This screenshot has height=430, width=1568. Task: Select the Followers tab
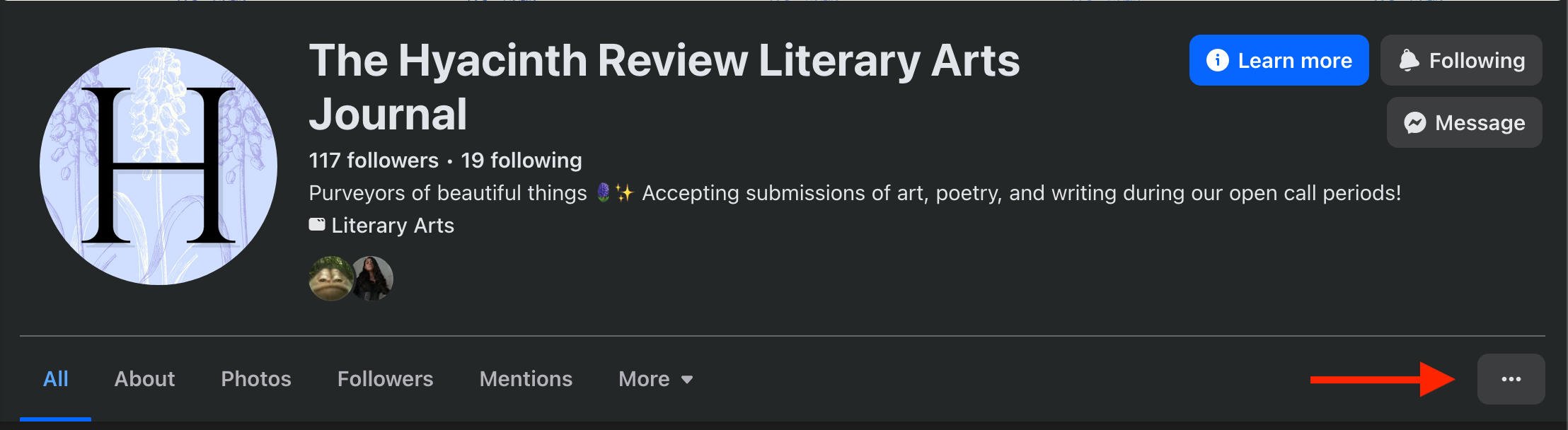(x=385, y=379)
